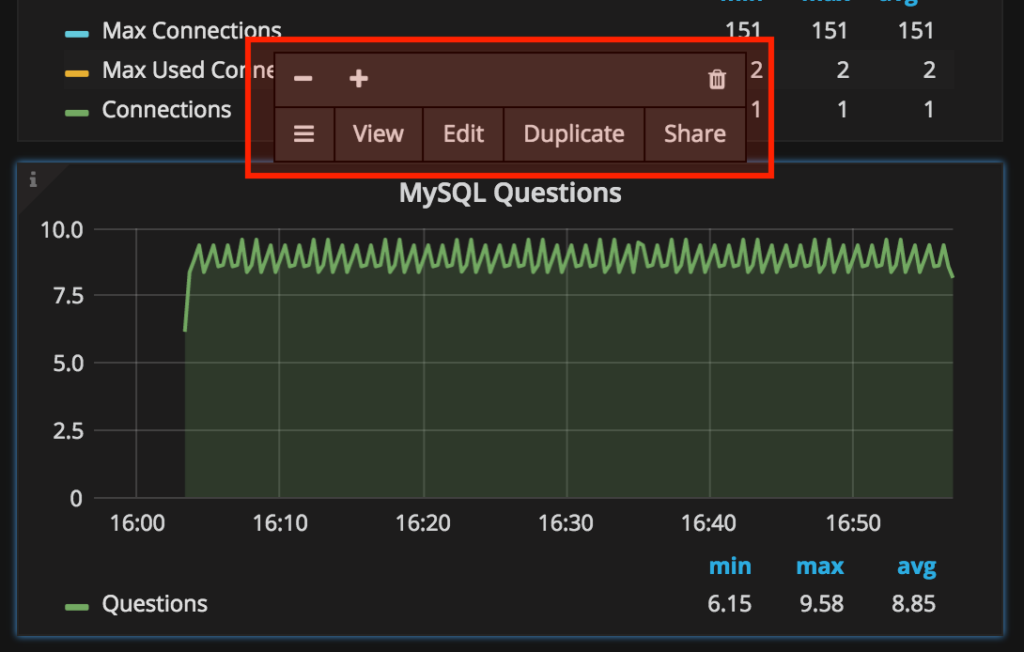Toggle the Max Connections series in legend
Viewport: 1024px width, 652px height.
click(x=191, y=32)
